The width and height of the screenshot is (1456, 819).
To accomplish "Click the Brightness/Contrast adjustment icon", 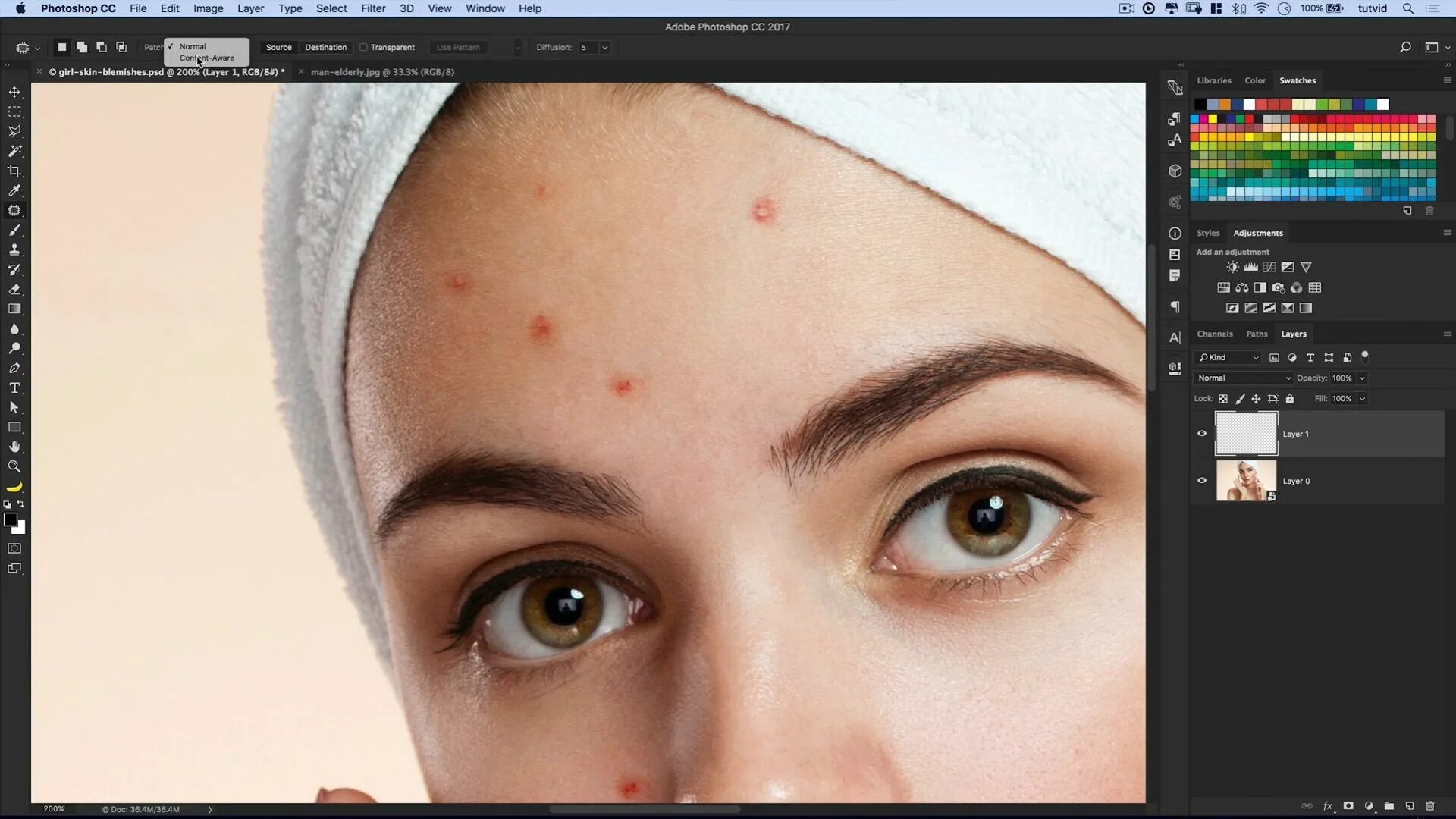I will (1232, 267).
